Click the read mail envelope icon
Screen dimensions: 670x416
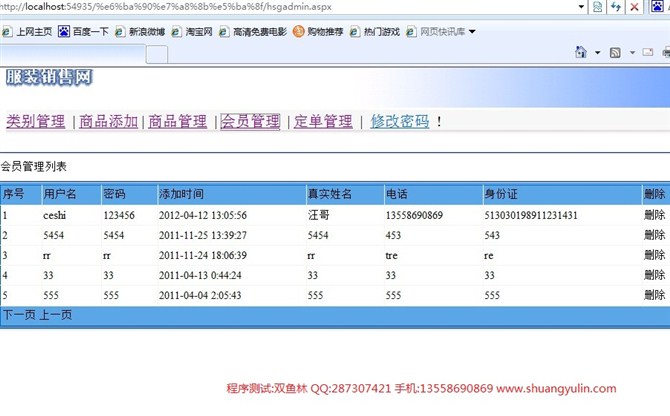click(x=647, y=52)
